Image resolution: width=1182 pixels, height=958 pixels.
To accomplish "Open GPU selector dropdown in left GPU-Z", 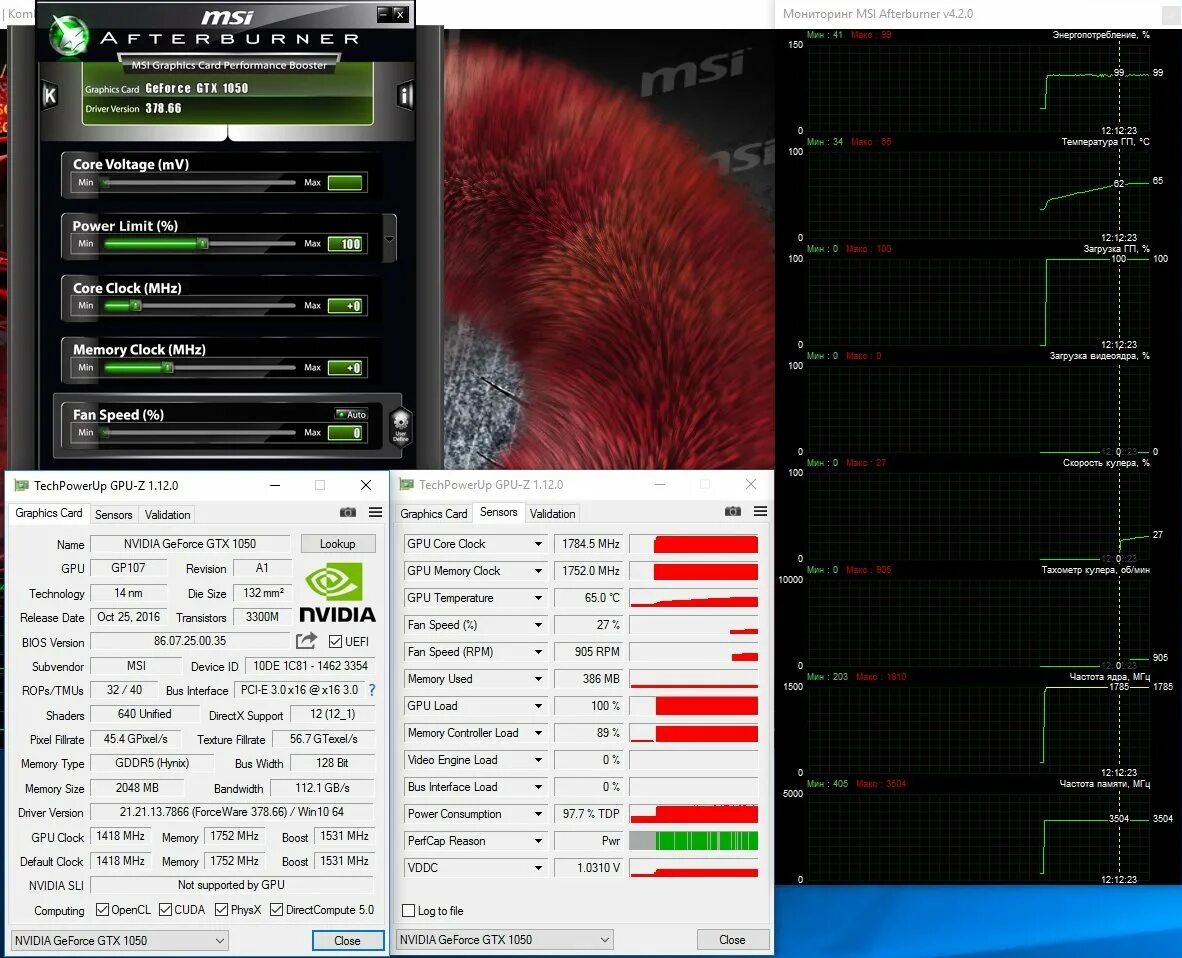I will click(x=119, y=941).
